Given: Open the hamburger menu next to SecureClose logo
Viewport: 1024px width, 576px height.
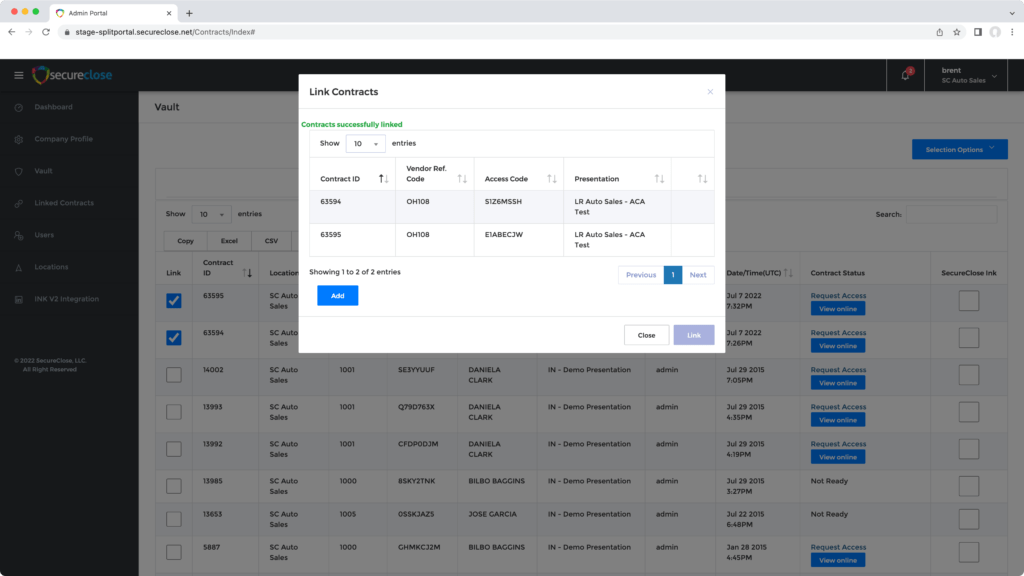Looking at the screenshot, I should coord(18,75).
